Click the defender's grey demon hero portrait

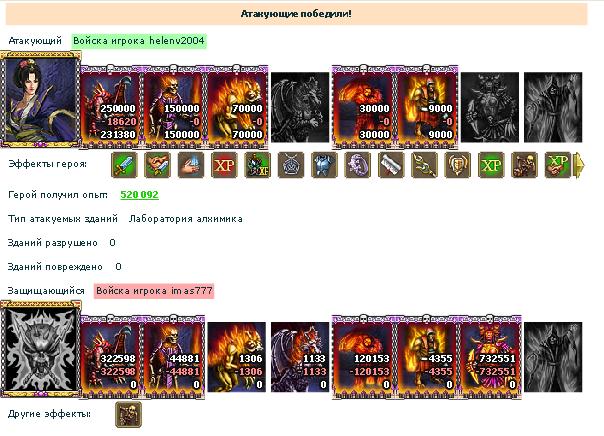point(41,350)
